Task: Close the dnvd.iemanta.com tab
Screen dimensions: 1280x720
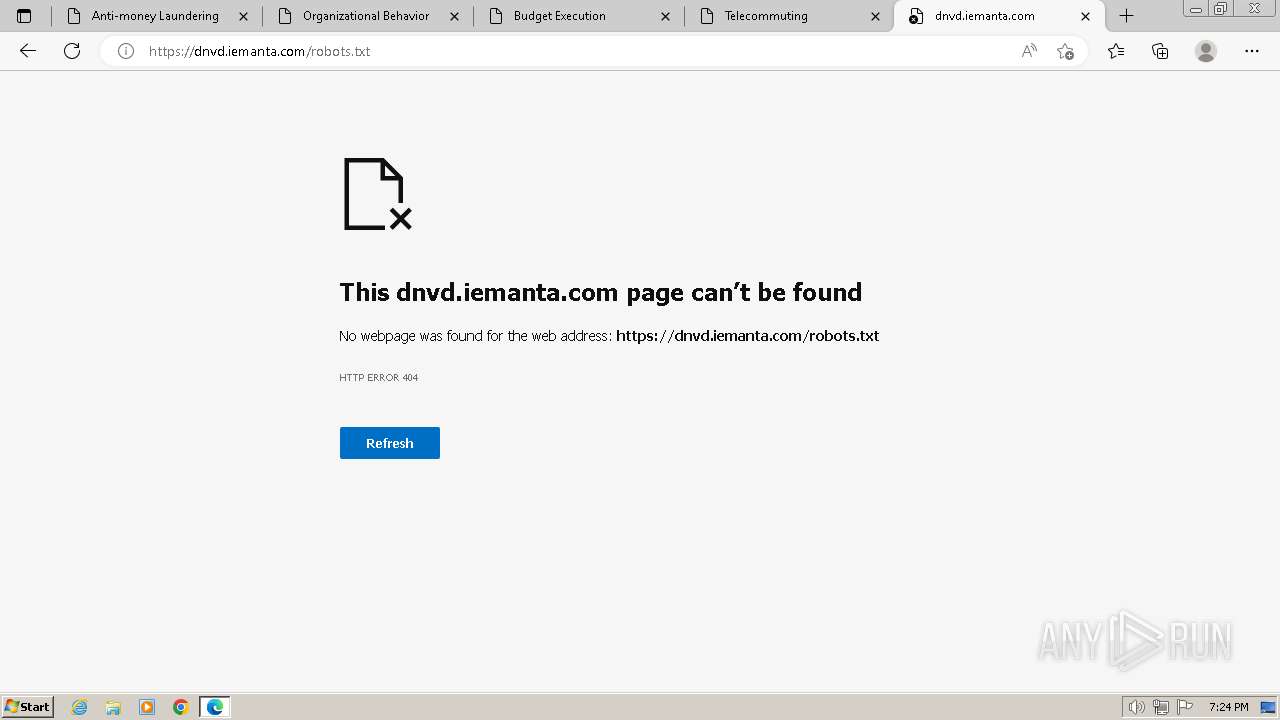Action: point(1086,16)
